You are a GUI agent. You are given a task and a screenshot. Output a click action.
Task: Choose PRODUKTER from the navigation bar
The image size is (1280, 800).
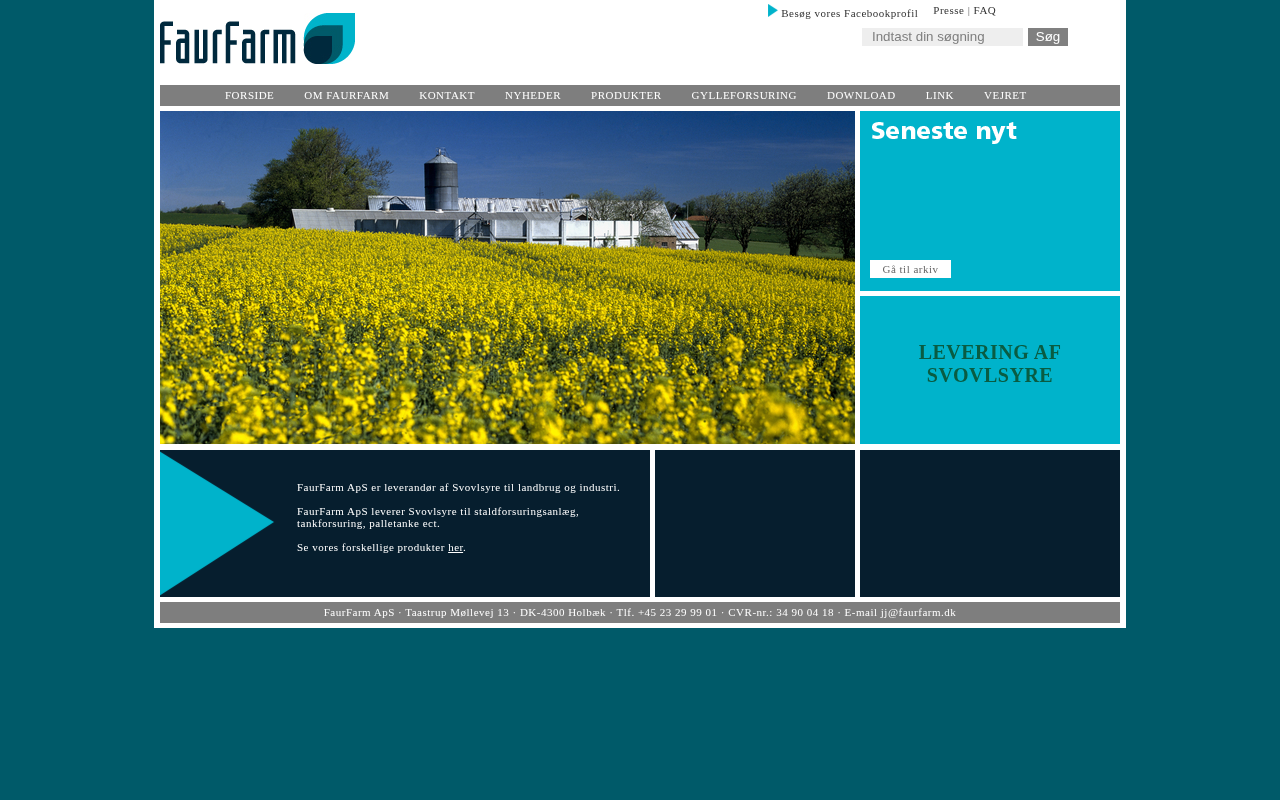626,95
